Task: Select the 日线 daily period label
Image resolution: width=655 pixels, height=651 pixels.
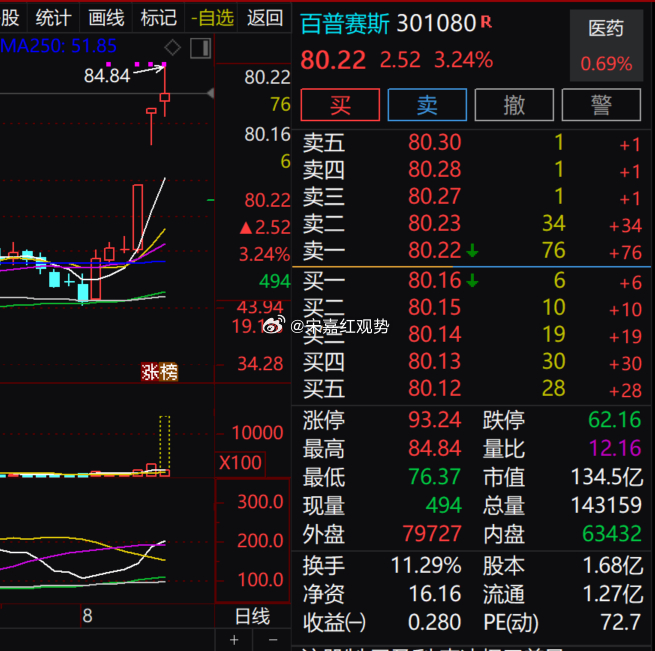Action: coord(252,616)
